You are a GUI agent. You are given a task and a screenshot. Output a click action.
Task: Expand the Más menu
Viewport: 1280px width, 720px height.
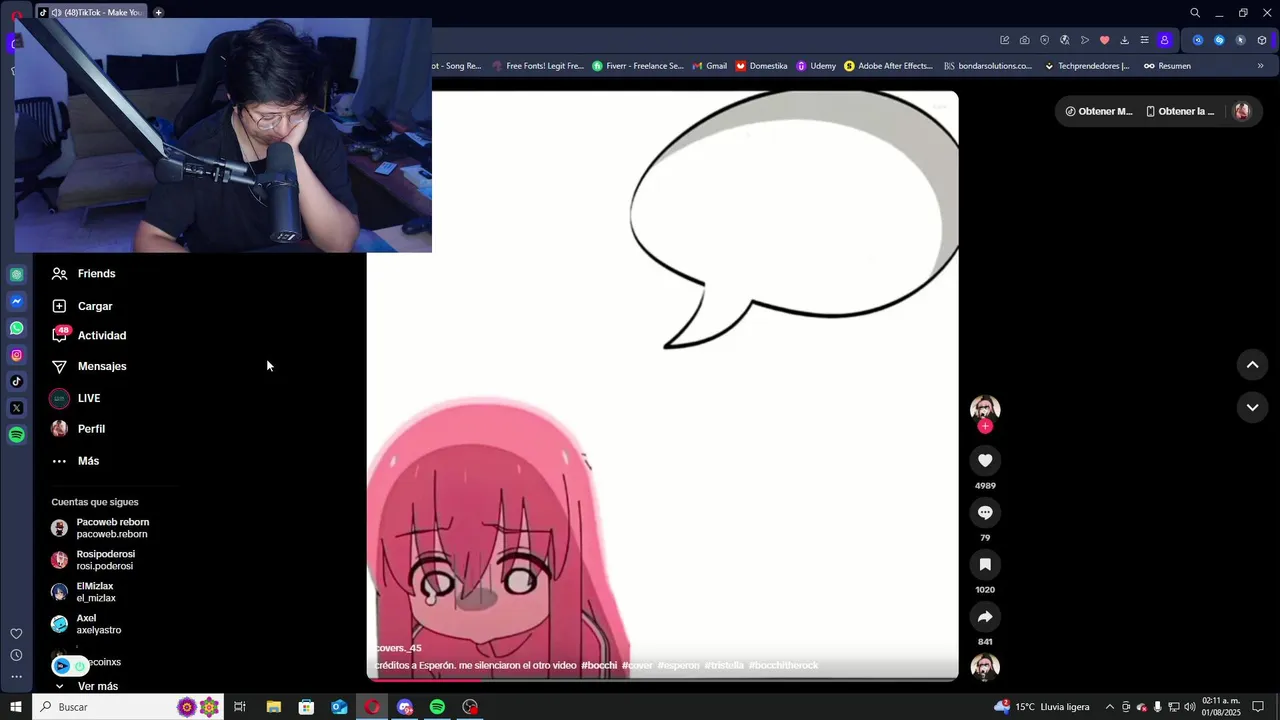(75, 461)
